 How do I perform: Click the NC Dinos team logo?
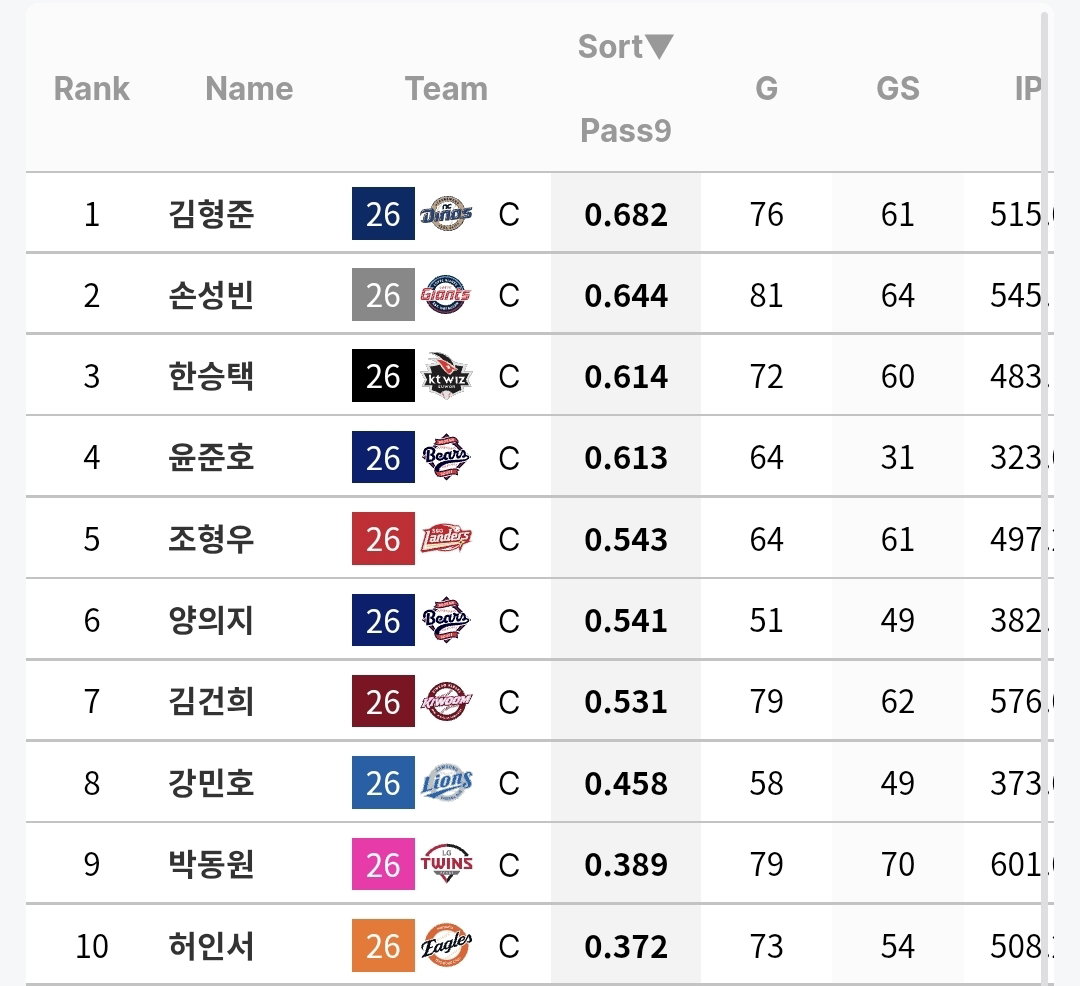[x=446, y=213]
